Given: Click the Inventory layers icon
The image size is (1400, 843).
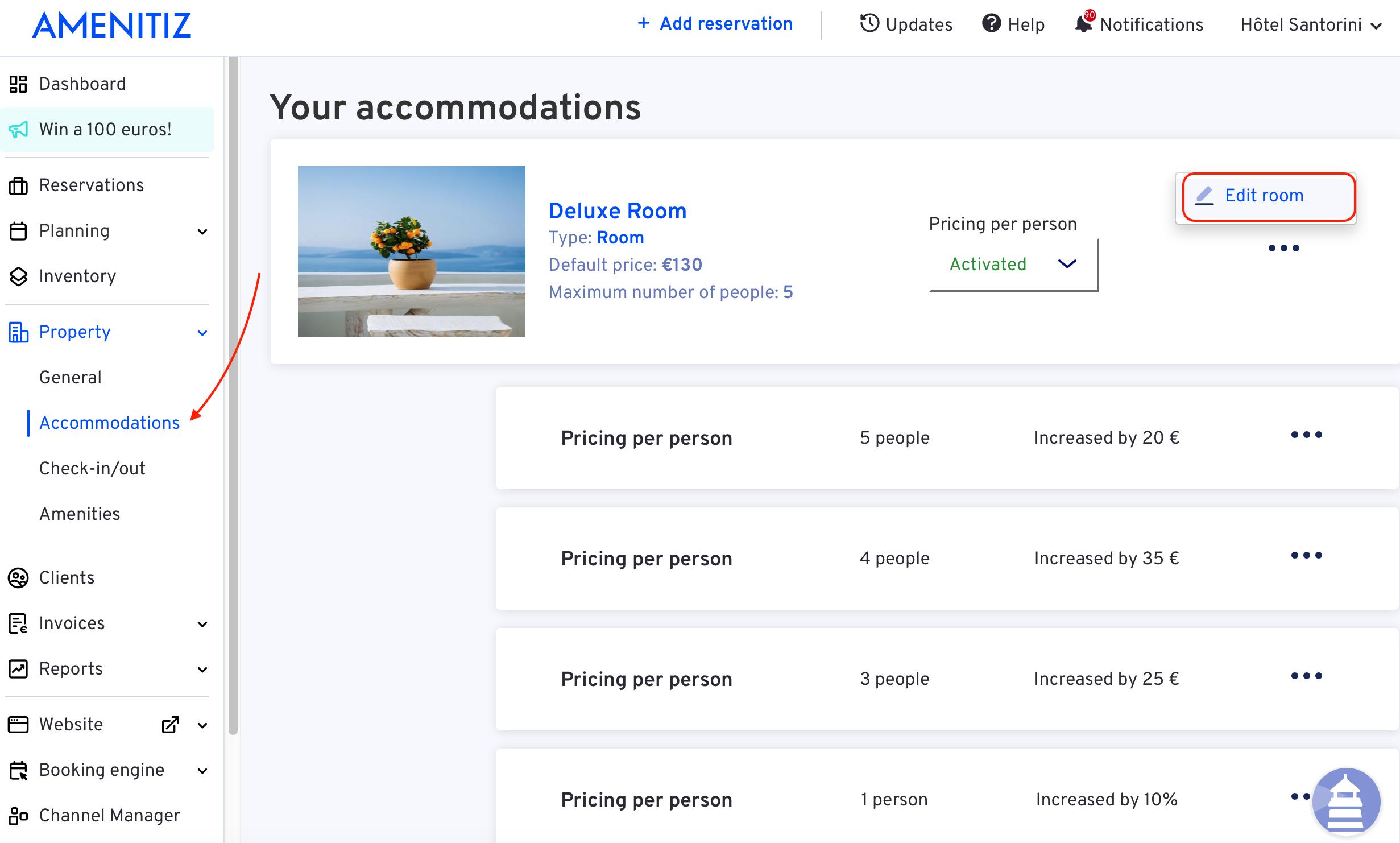Looking at the screenshot, I should pyautogui.click(x=18, y=276).
